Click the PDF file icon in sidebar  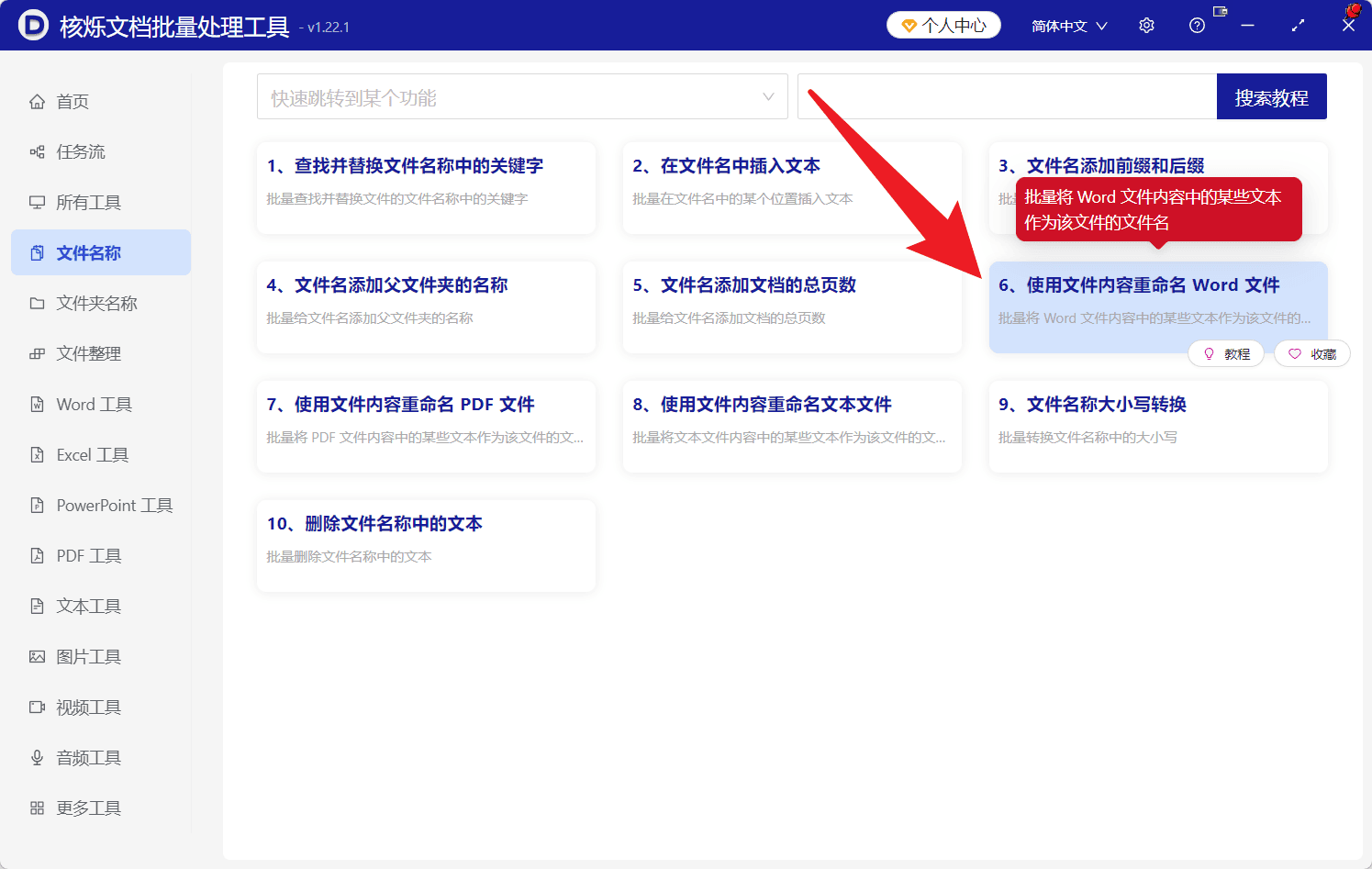pos(37,555)
